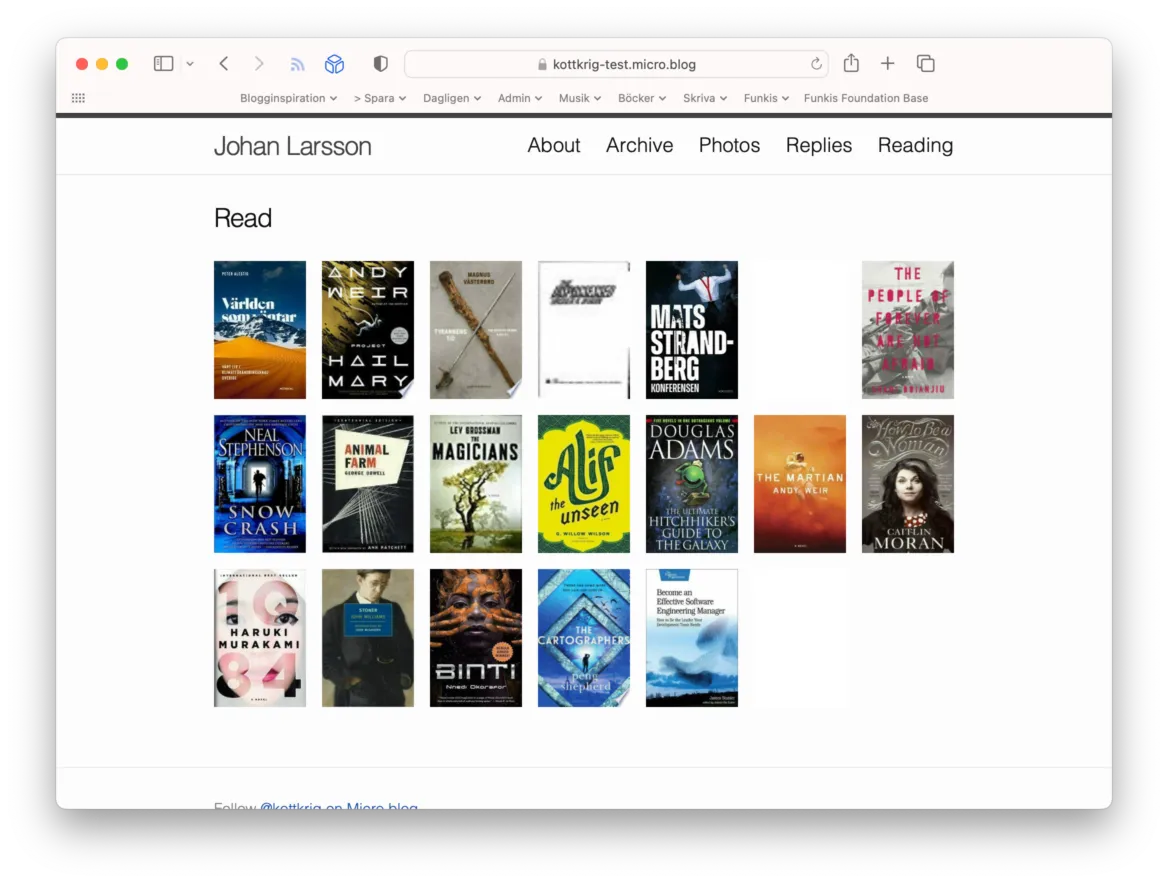
Task: Click the Johan Larsson site title
Action: tap(292, 146)
